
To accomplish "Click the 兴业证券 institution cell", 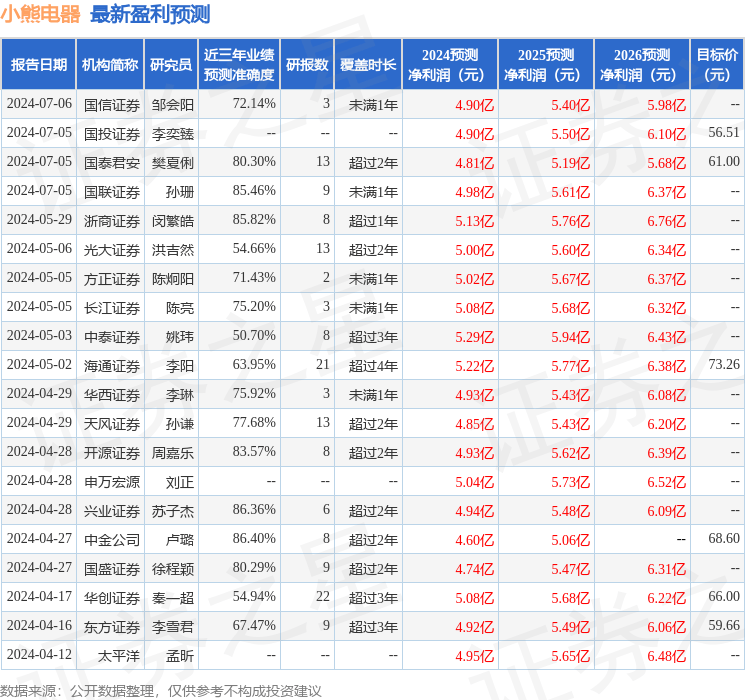I will tap(112, 510).
